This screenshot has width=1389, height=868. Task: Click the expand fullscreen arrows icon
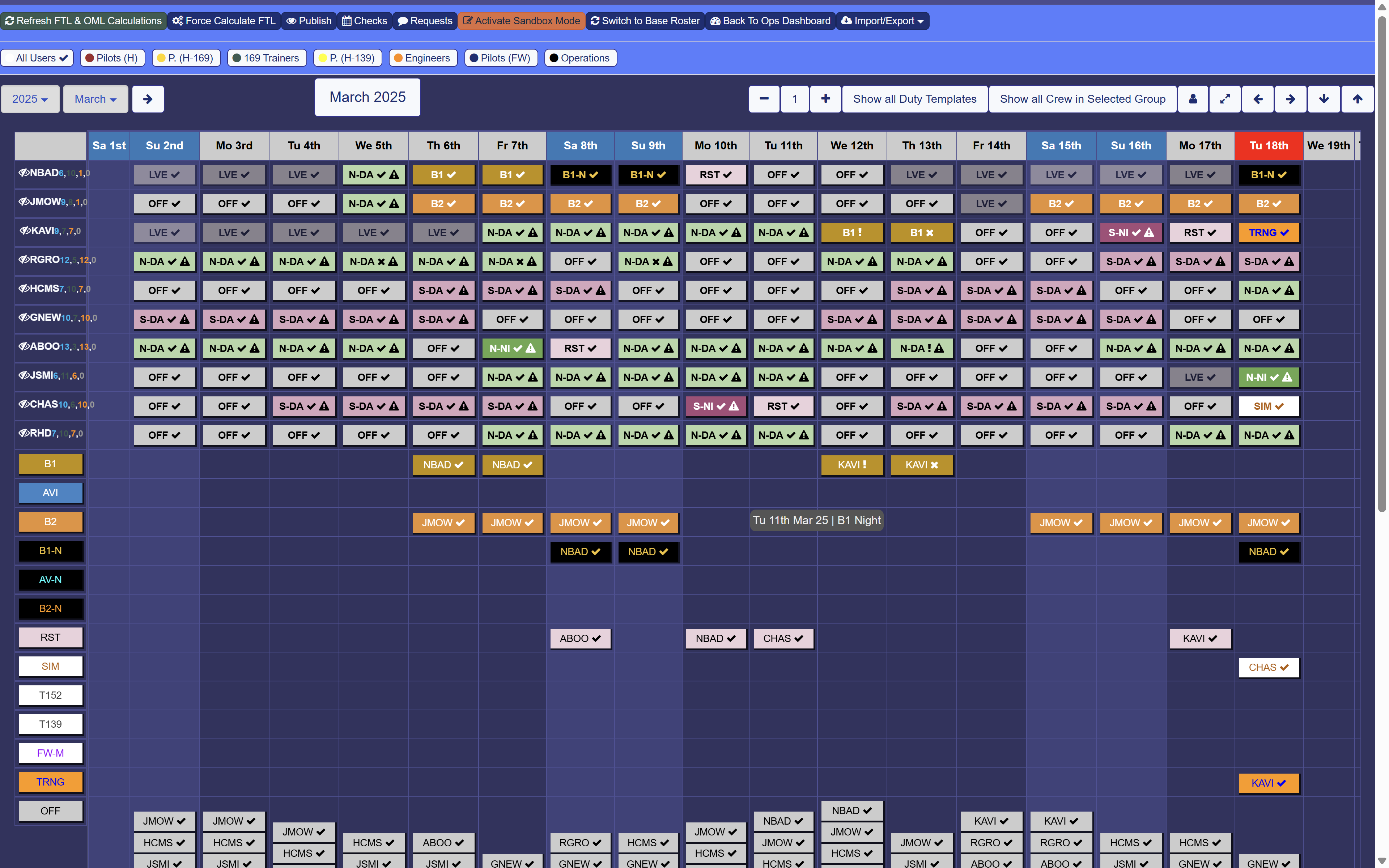point(1225,99)
